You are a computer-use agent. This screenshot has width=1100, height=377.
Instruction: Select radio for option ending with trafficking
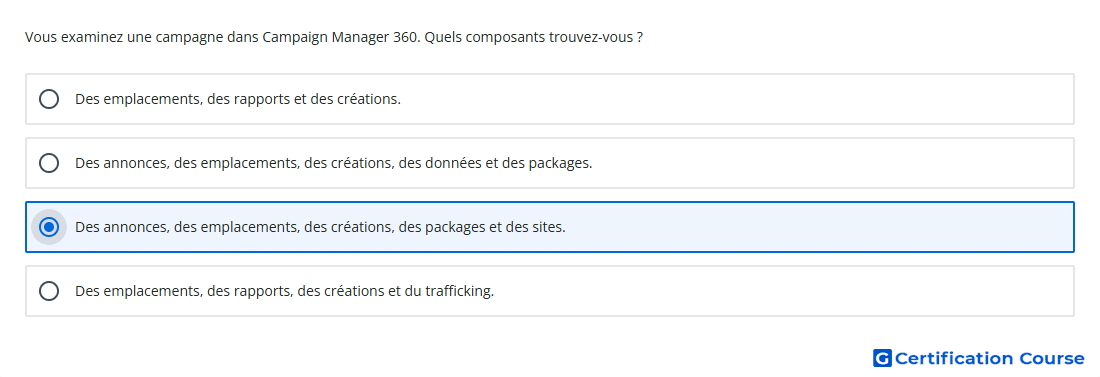pyautogui.click(x=49, y=291)
